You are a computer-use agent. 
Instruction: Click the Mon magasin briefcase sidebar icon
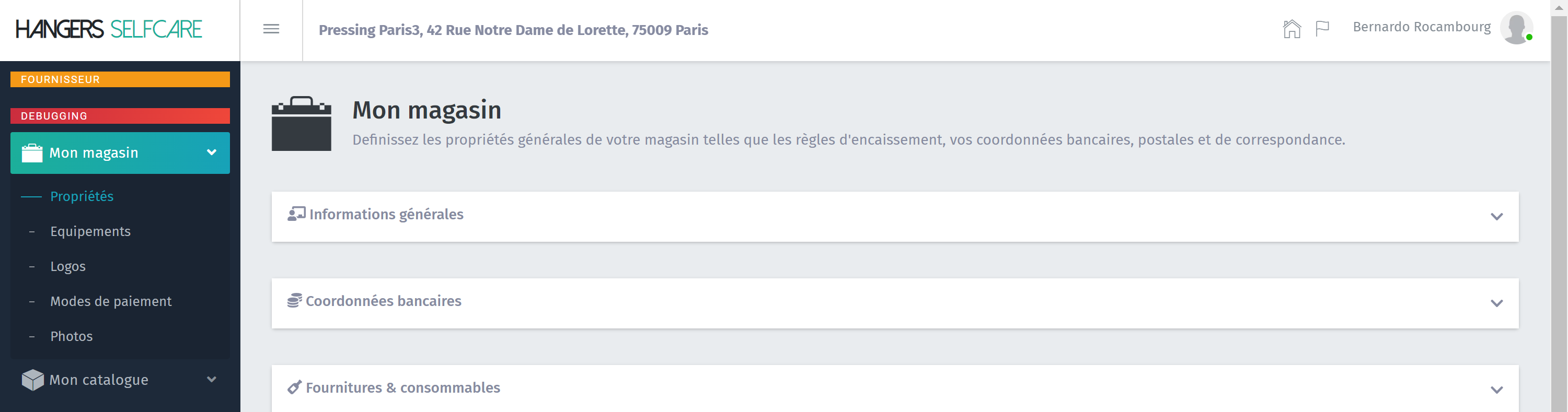tap(32, 153)
